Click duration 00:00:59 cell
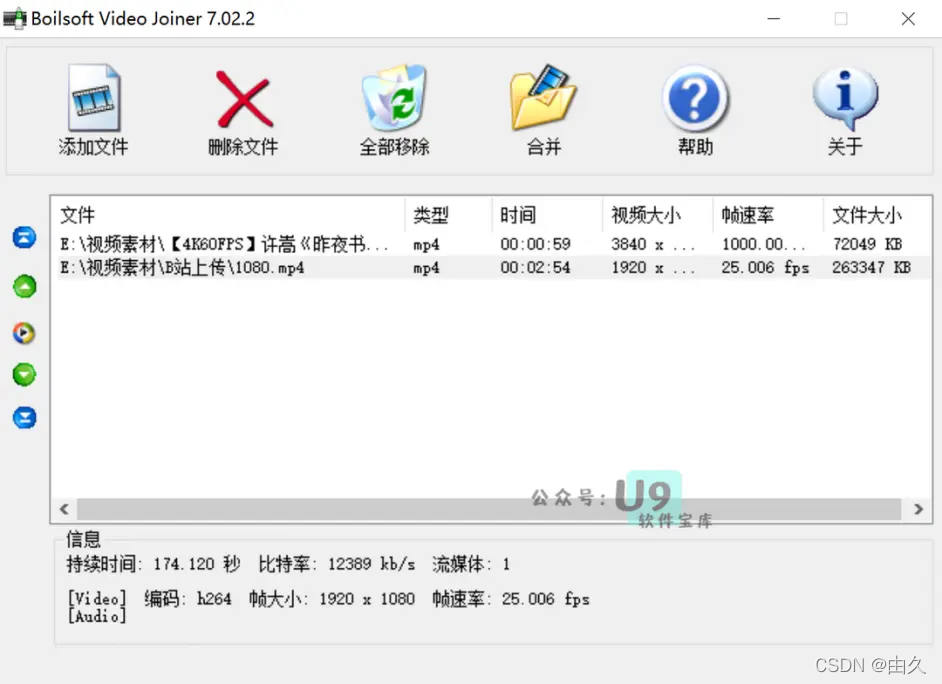The height and width of the screenshot is (684, 942). (x=535, y=244)
